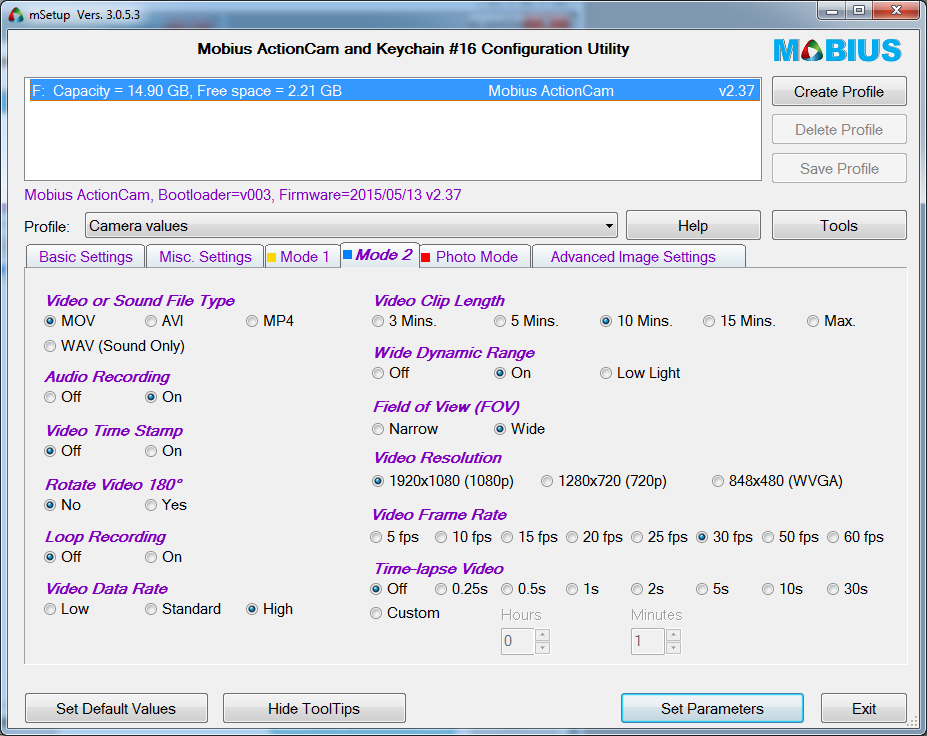This screenshot has height=736, width=927.
Task: Expand the Profile dropdown showing Camera values
Action: click(x=351, y=226)
